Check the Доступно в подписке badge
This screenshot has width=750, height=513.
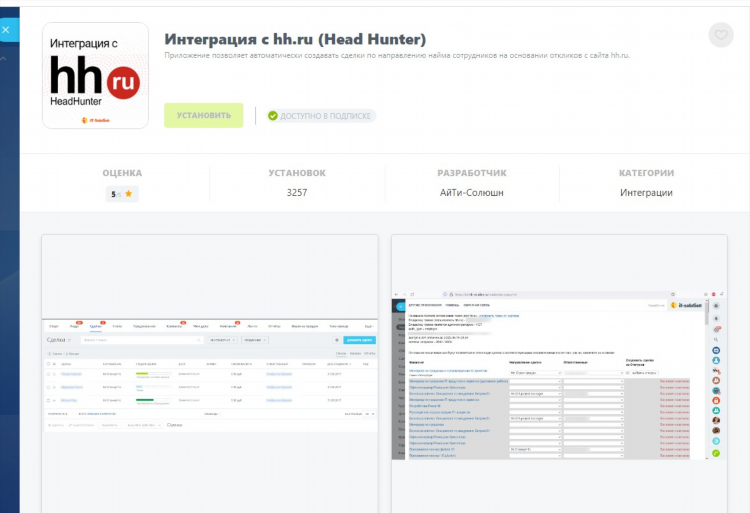[321, 116]
